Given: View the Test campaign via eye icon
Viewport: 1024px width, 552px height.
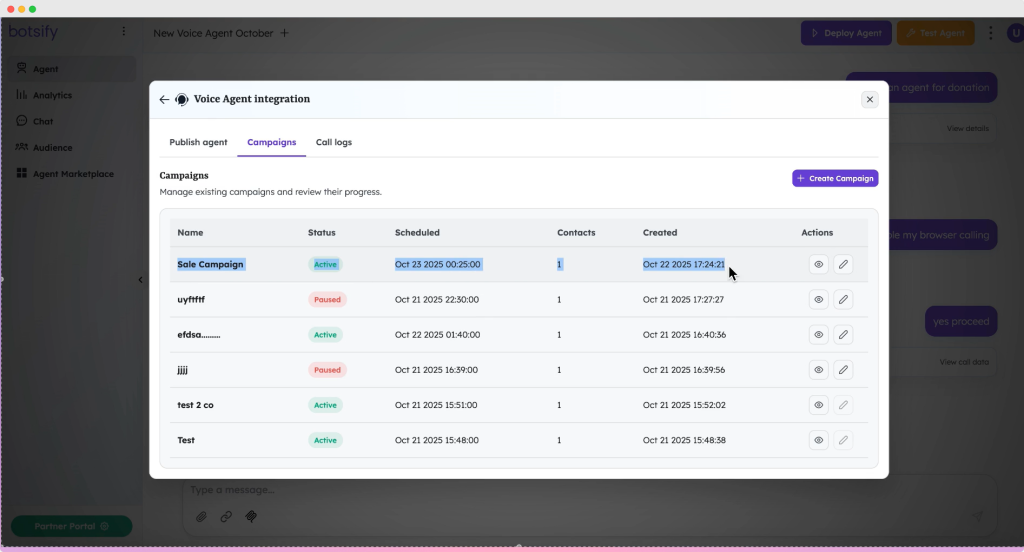Looking at the screenshot, I should tap(818, 440).
